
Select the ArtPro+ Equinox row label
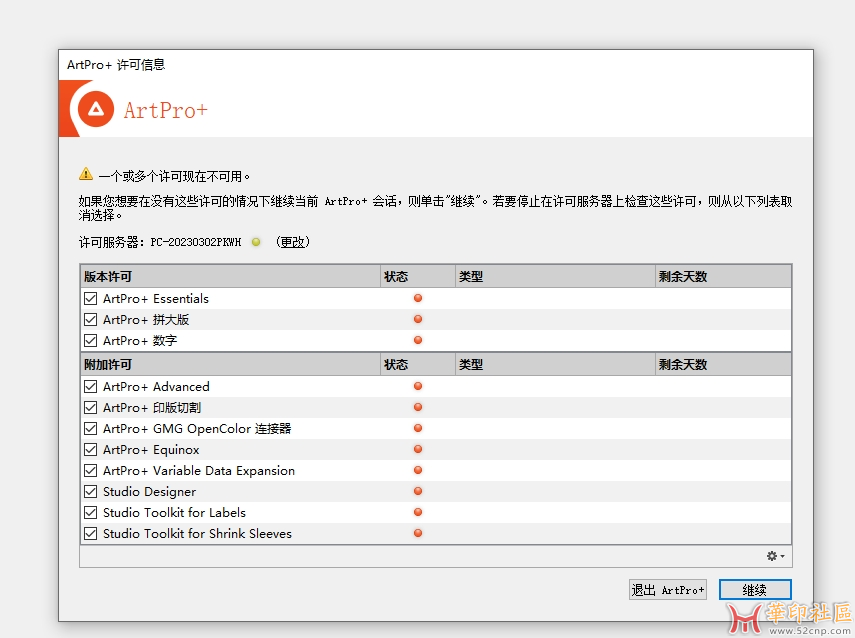(x=151, y=450)
